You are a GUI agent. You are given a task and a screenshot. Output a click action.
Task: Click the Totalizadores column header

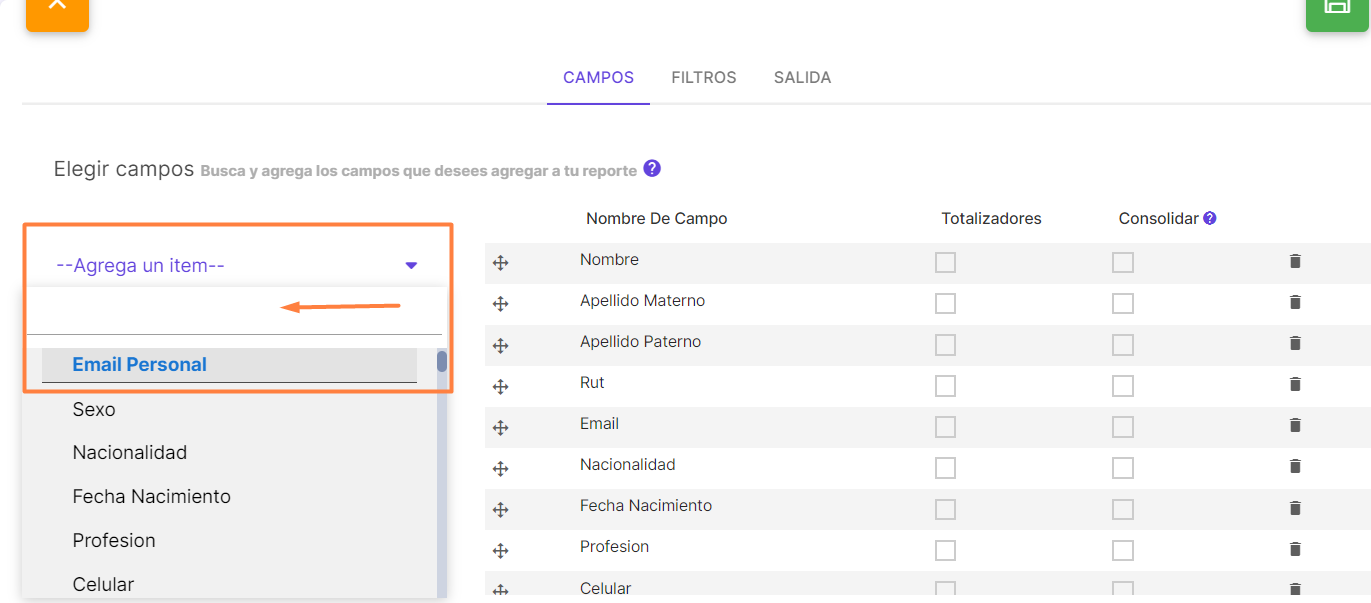tap(991, 218)
